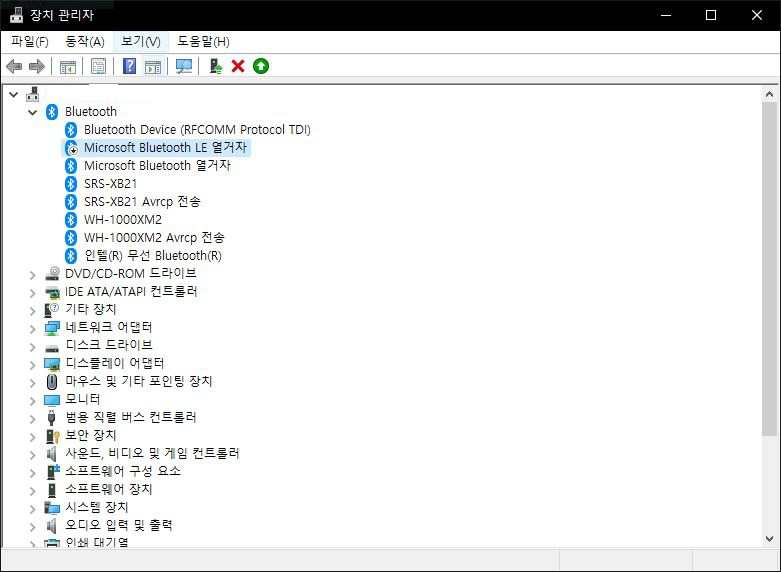The image size is (781, 572).
Task: Select Microsoft Bluetooth 열거자 entry
Action: [157, 165]
